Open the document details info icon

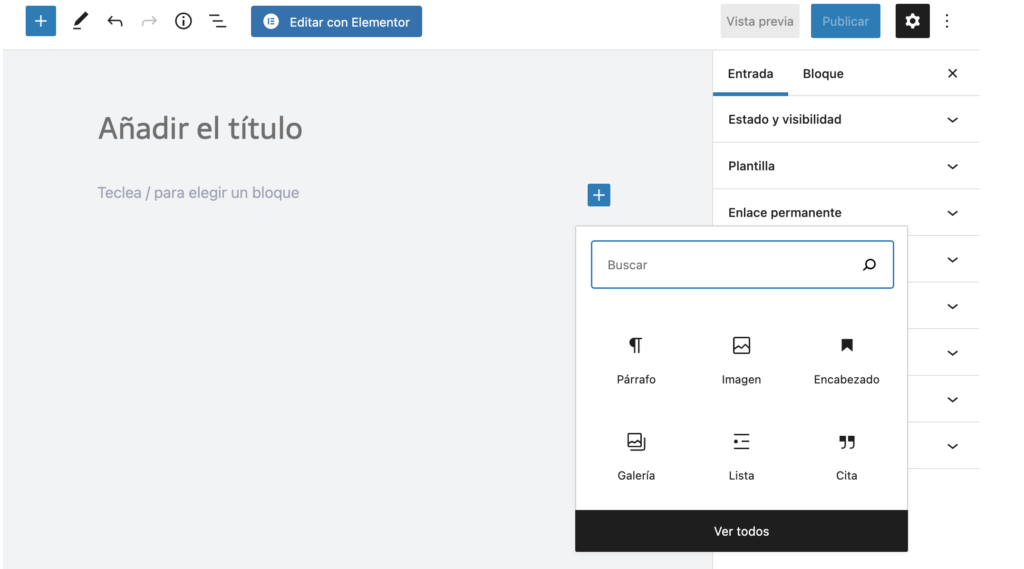pos(183,21)
